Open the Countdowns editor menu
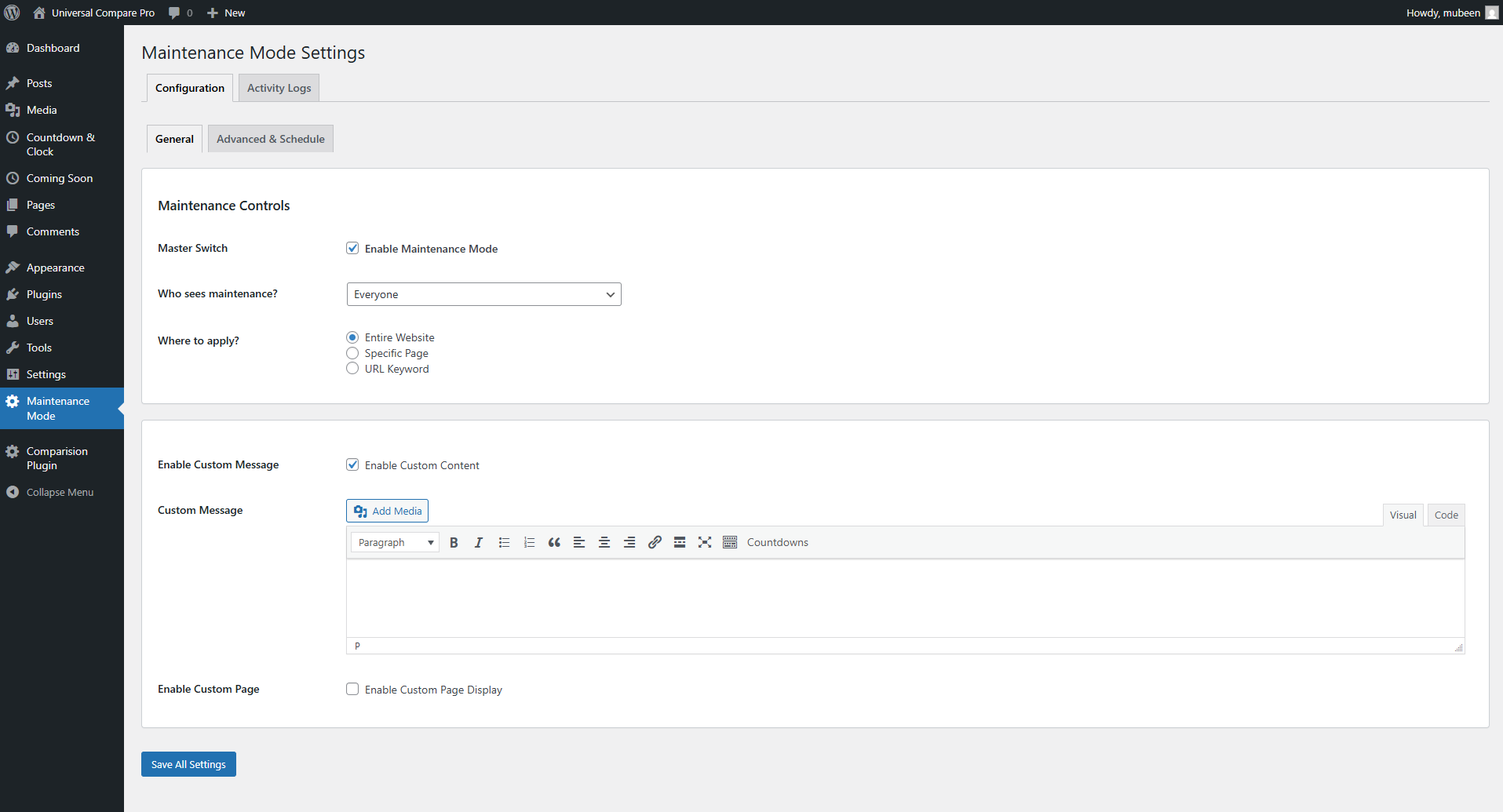Screen dimensions: 1503x812 click(777, 543)
